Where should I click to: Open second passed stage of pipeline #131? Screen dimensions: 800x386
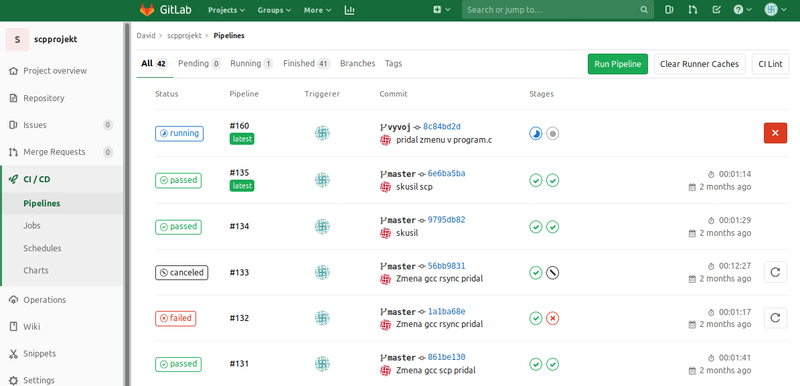pyautogui.click(x=553, y=364)
